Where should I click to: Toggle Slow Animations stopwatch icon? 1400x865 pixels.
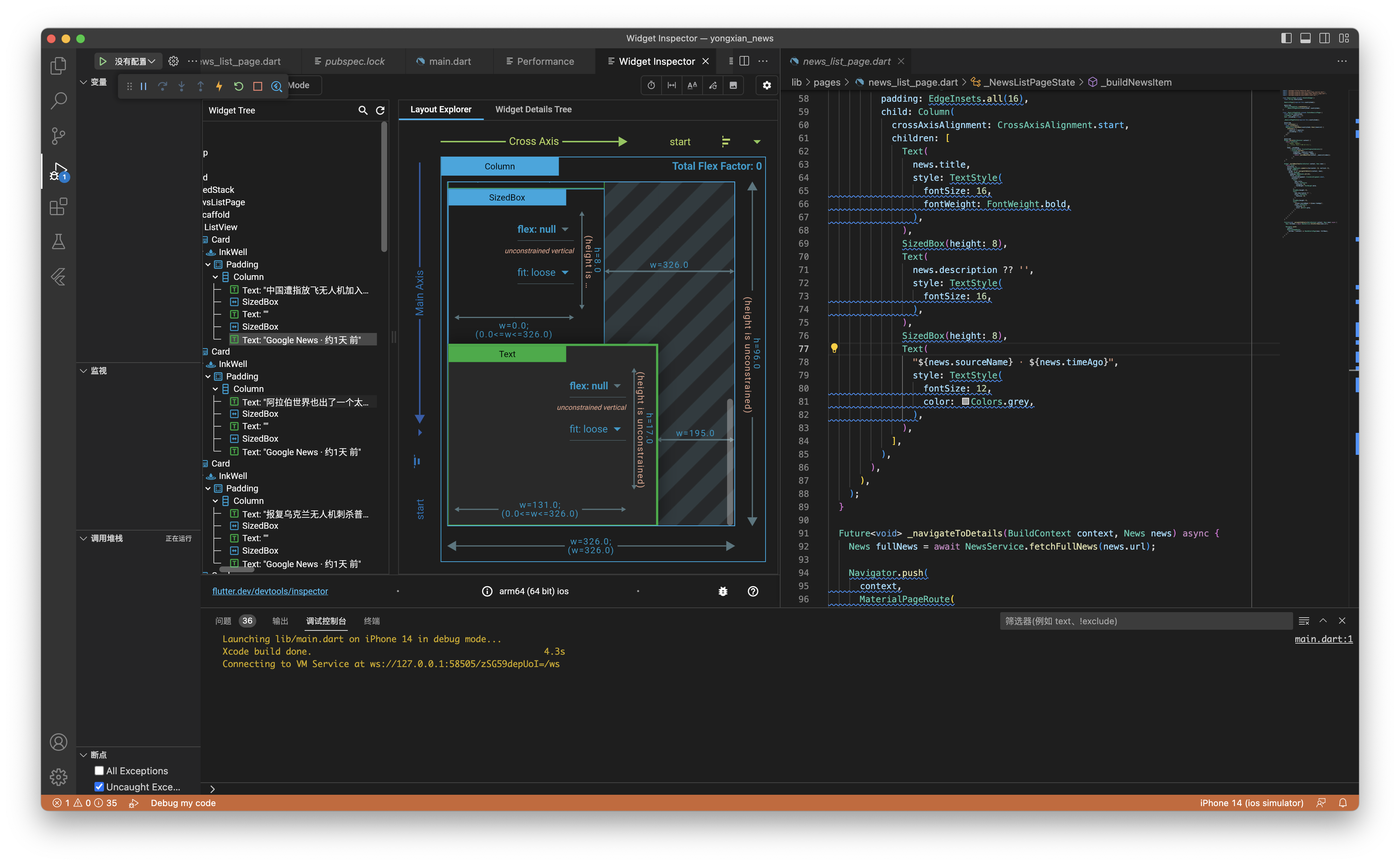651,85
